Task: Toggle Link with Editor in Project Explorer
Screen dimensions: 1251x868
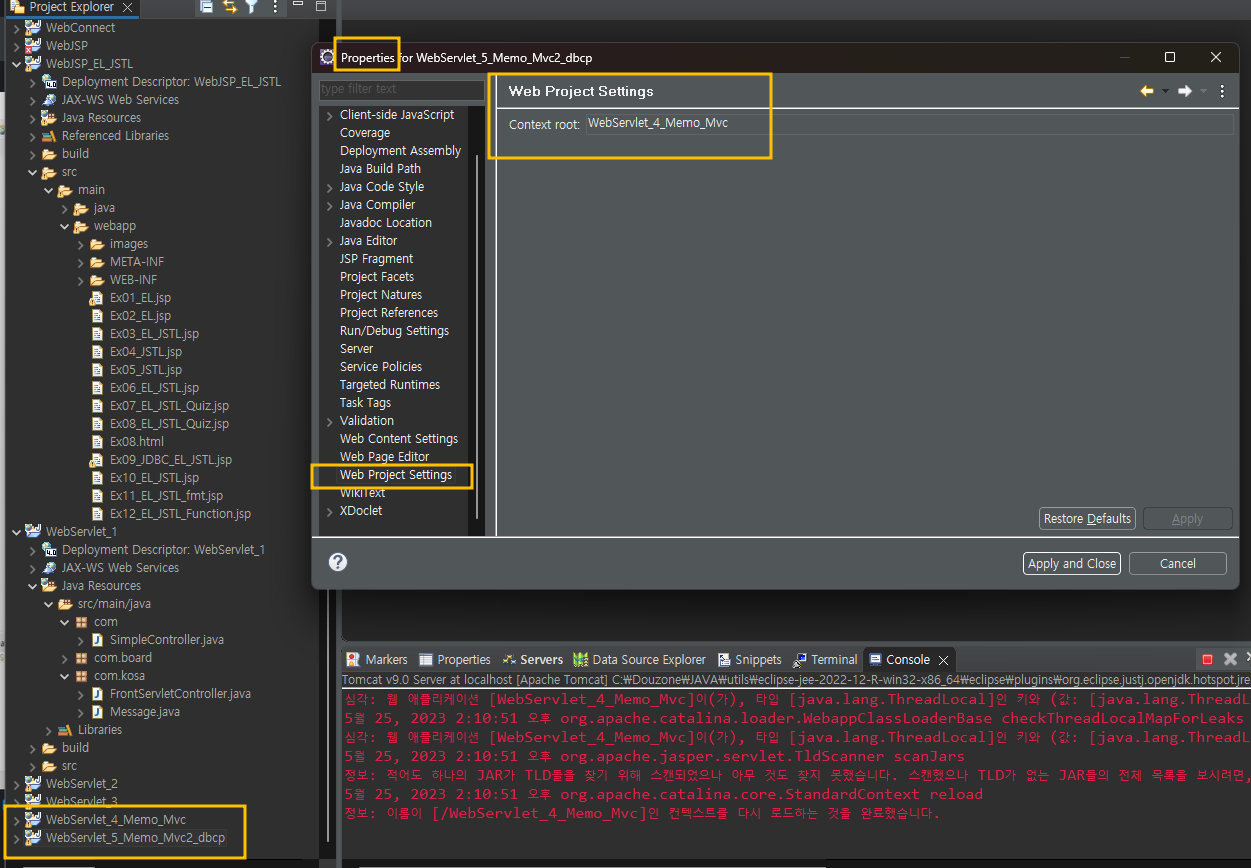Action: (230, 7)
